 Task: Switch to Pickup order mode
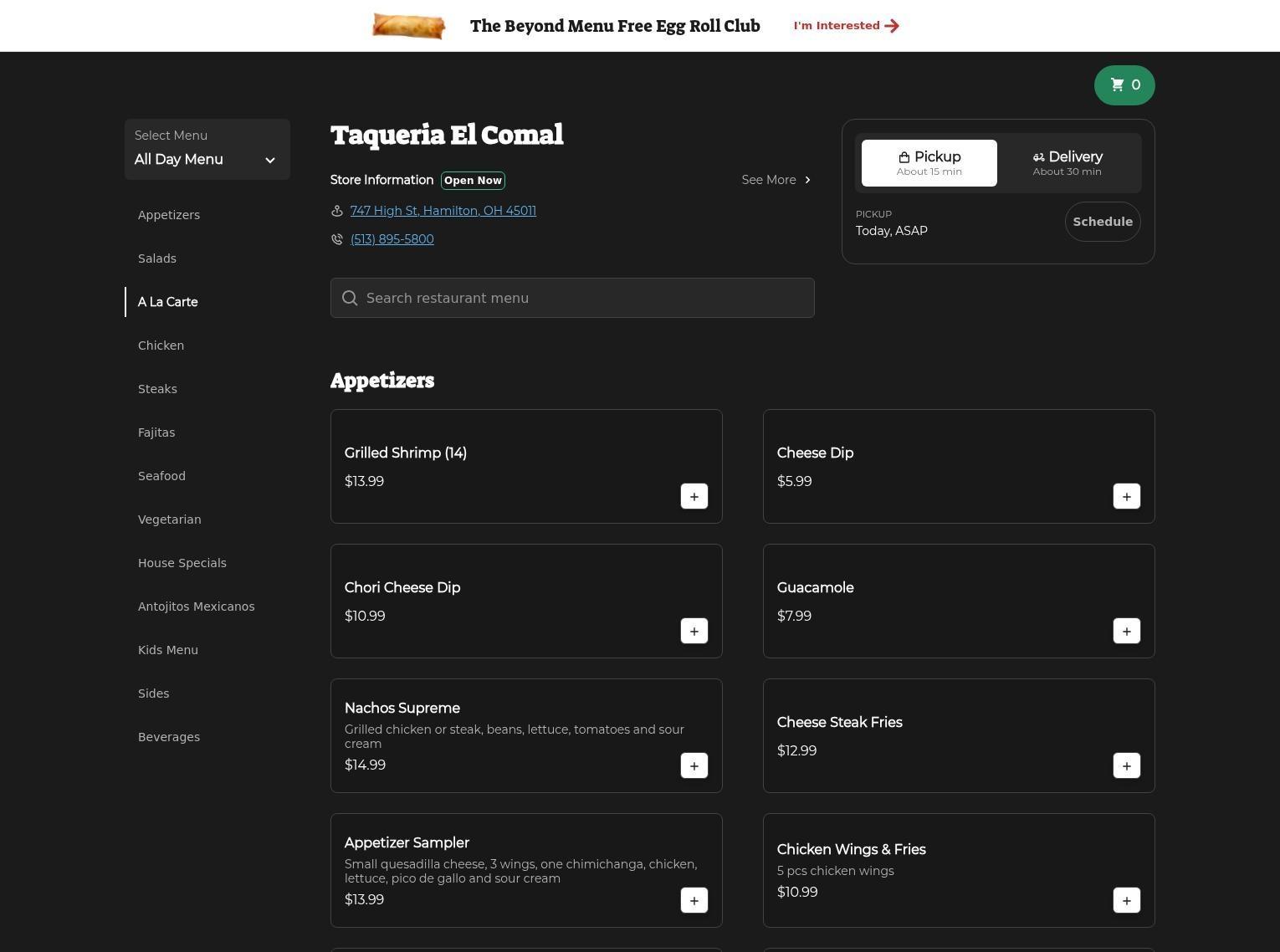929,163
